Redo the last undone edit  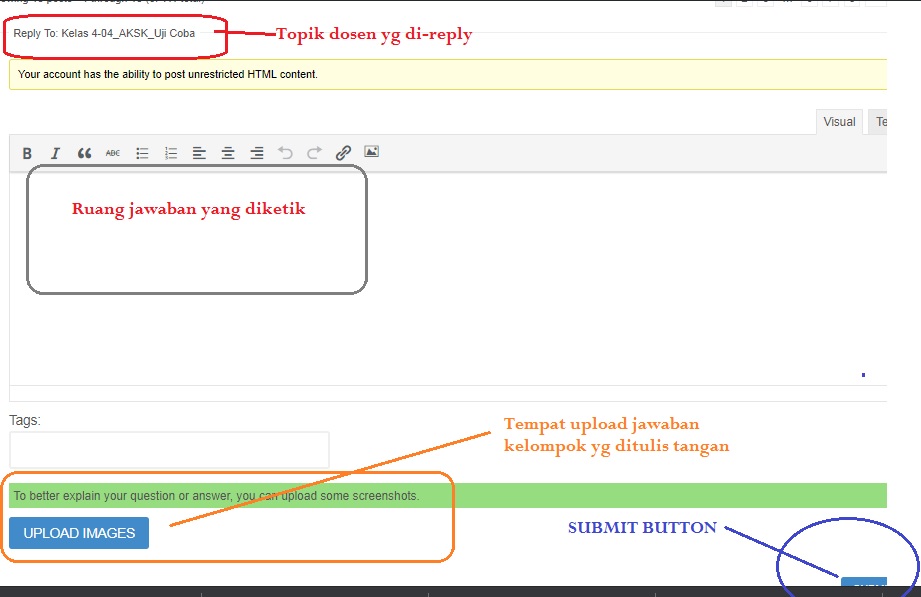click(314, 153)
